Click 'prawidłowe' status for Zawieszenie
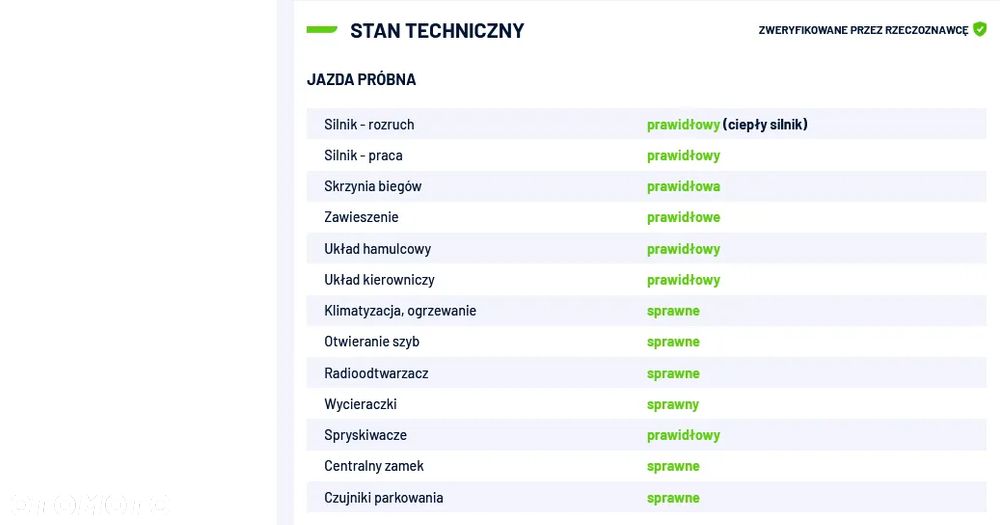 pos(683,217)
